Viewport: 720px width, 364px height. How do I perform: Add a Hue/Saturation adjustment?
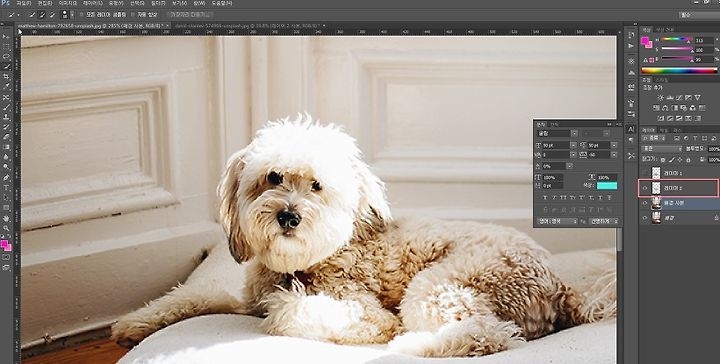[657, 108]
